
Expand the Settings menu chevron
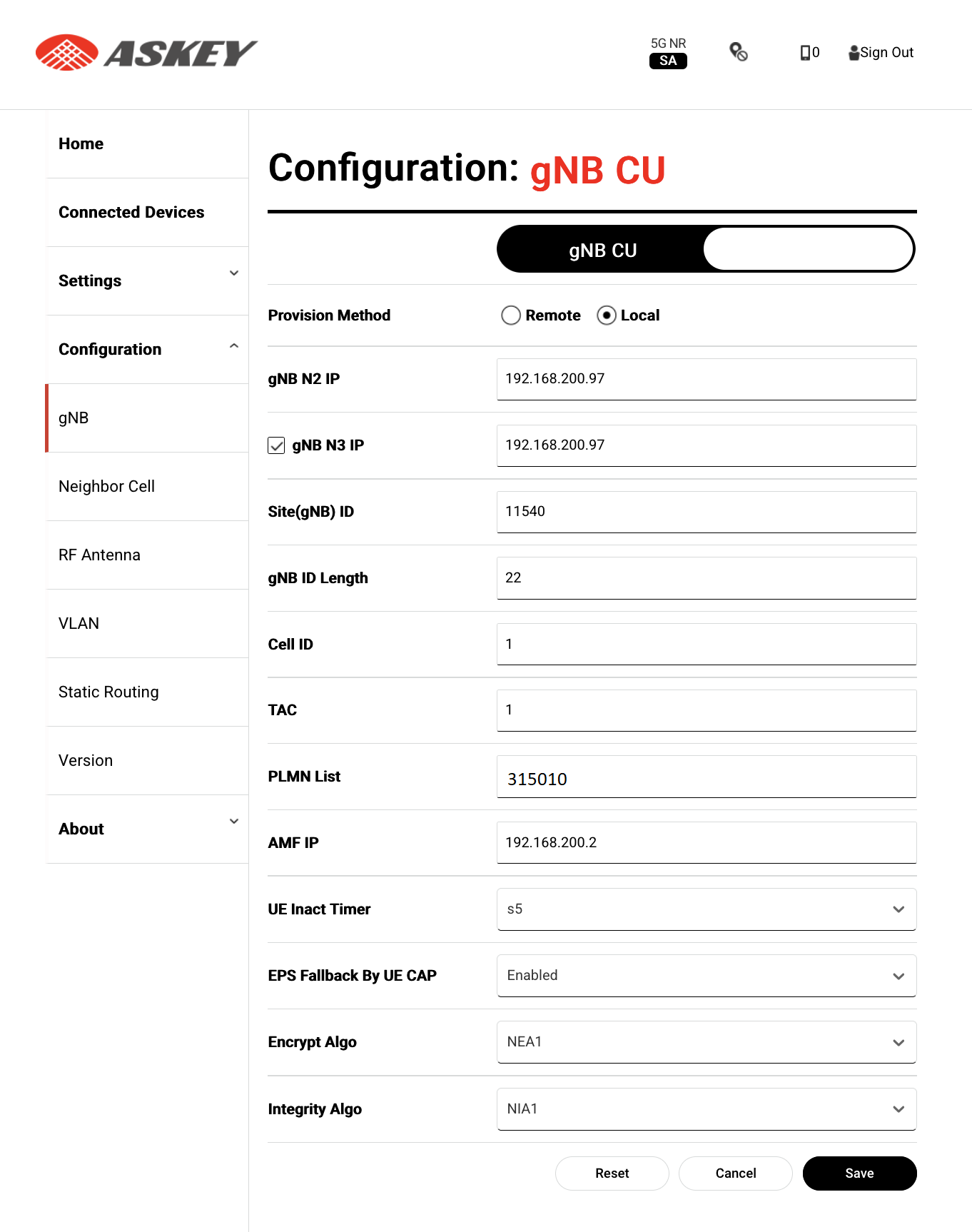click(x=233, y=273)
